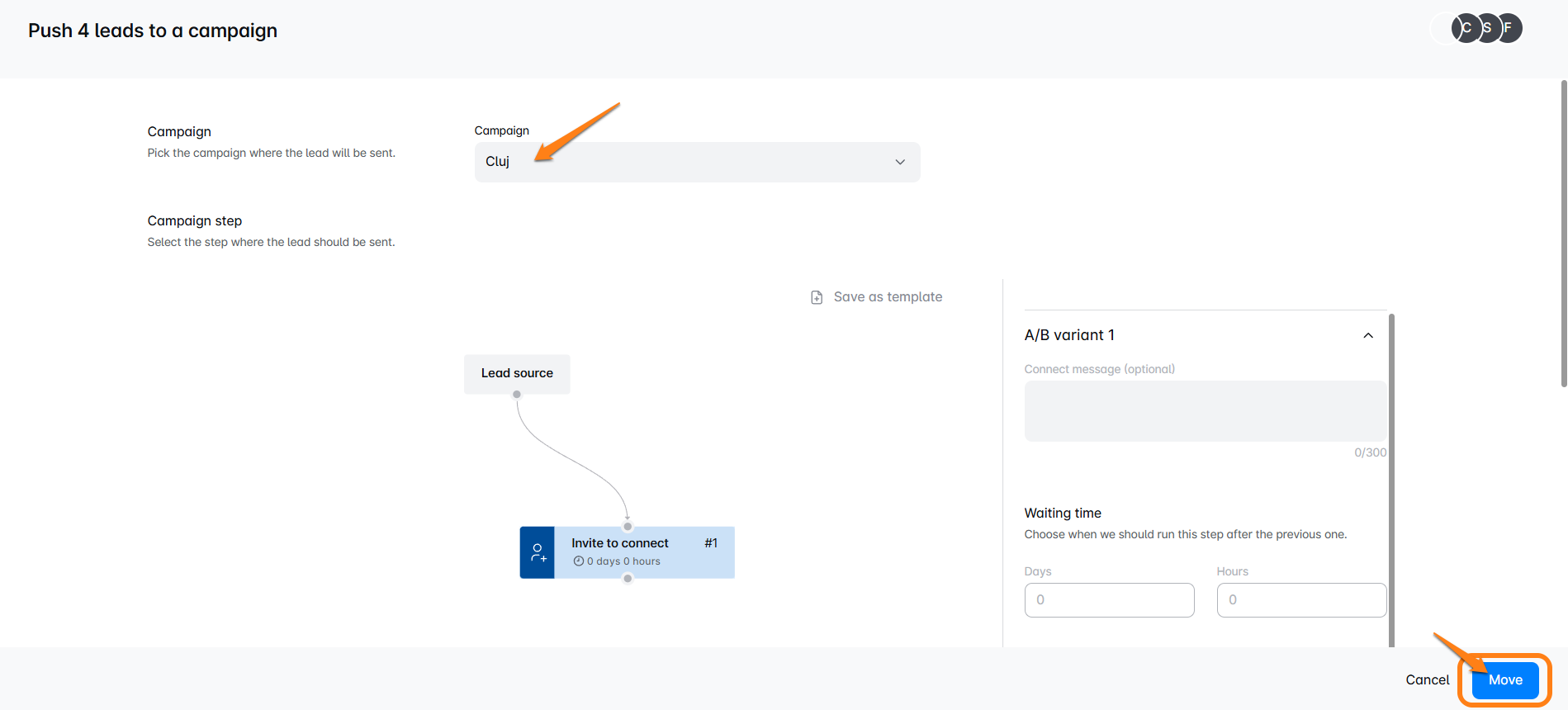Viewport: 1568px width, 710px height.
Task: Click the clock icon beside 0 days 0 hours
Action: click(579, 561)
